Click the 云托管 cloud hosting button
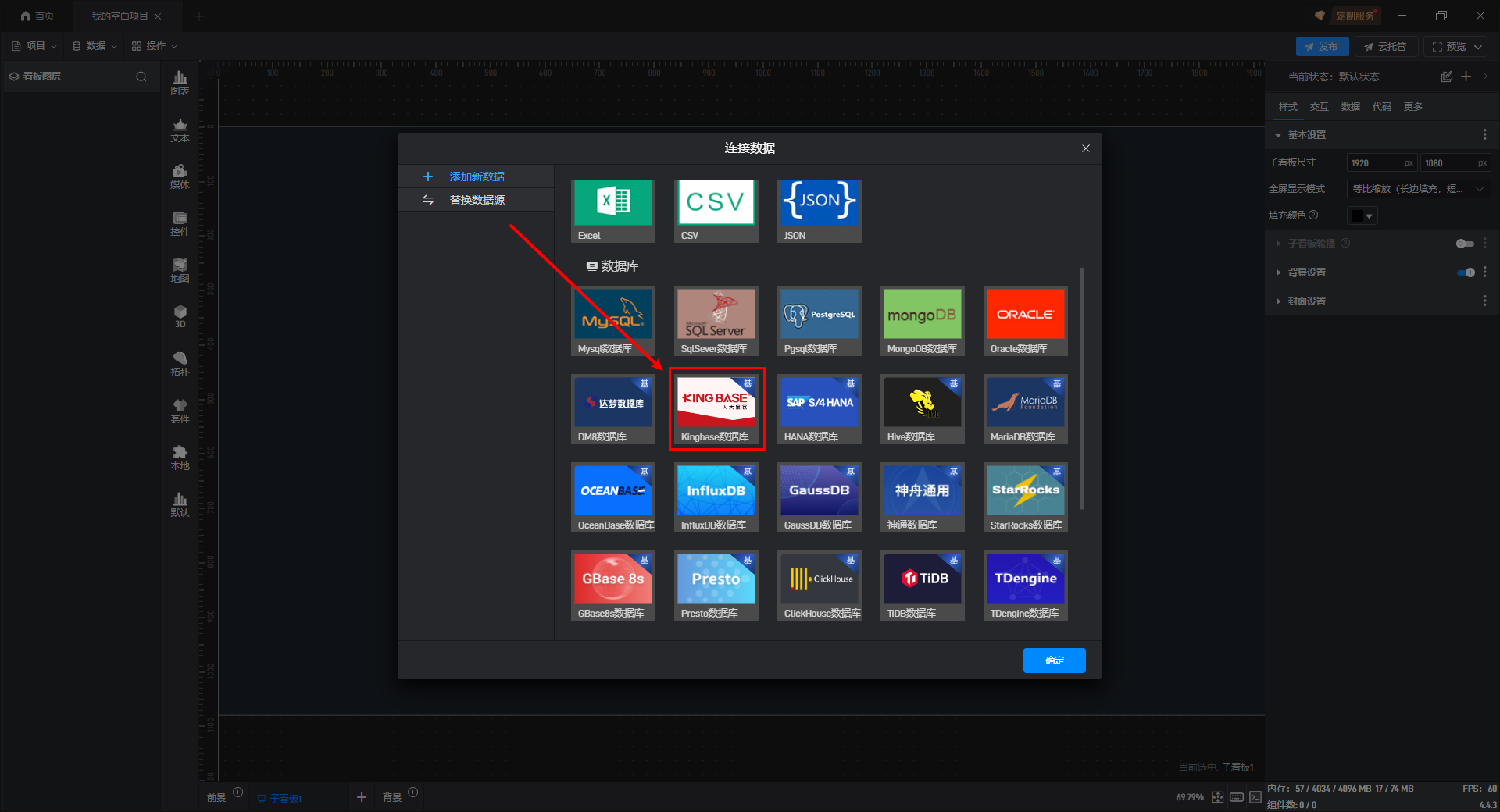This screenshot has width=1500, height=812. pyautogui.click(x=1386, y=47)
